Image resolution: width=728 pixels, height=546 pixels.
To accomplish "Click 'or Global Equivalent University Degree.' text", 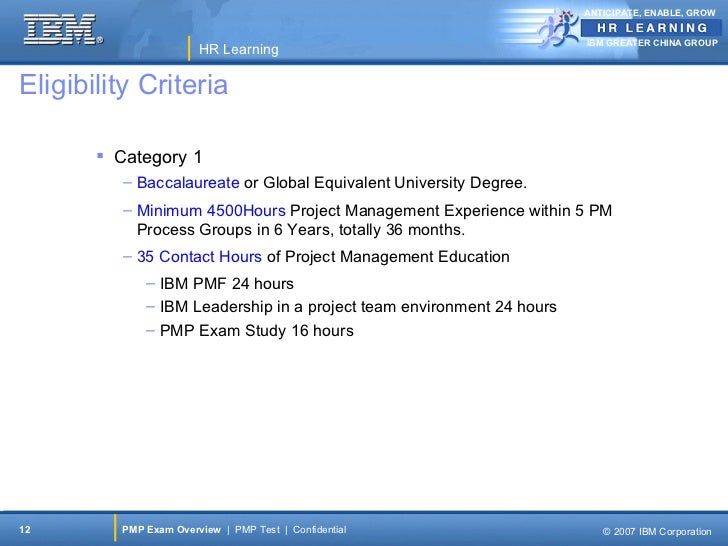I will (385, 182).
